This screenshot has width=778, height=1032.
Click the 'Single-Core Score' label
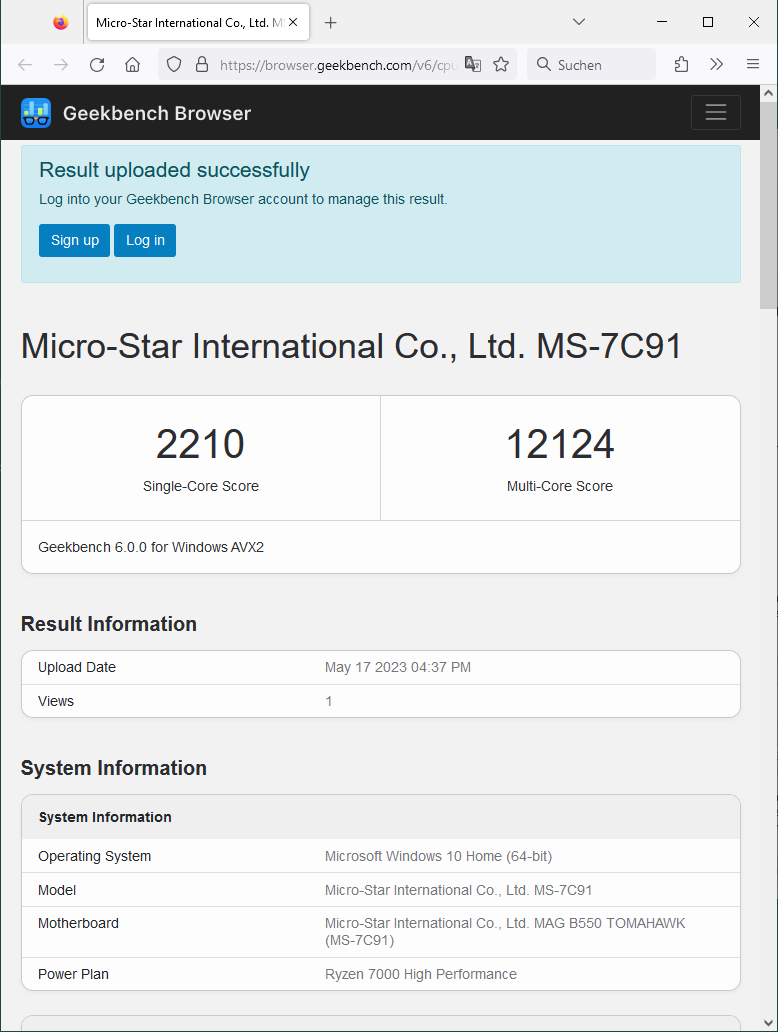[201, 486]
